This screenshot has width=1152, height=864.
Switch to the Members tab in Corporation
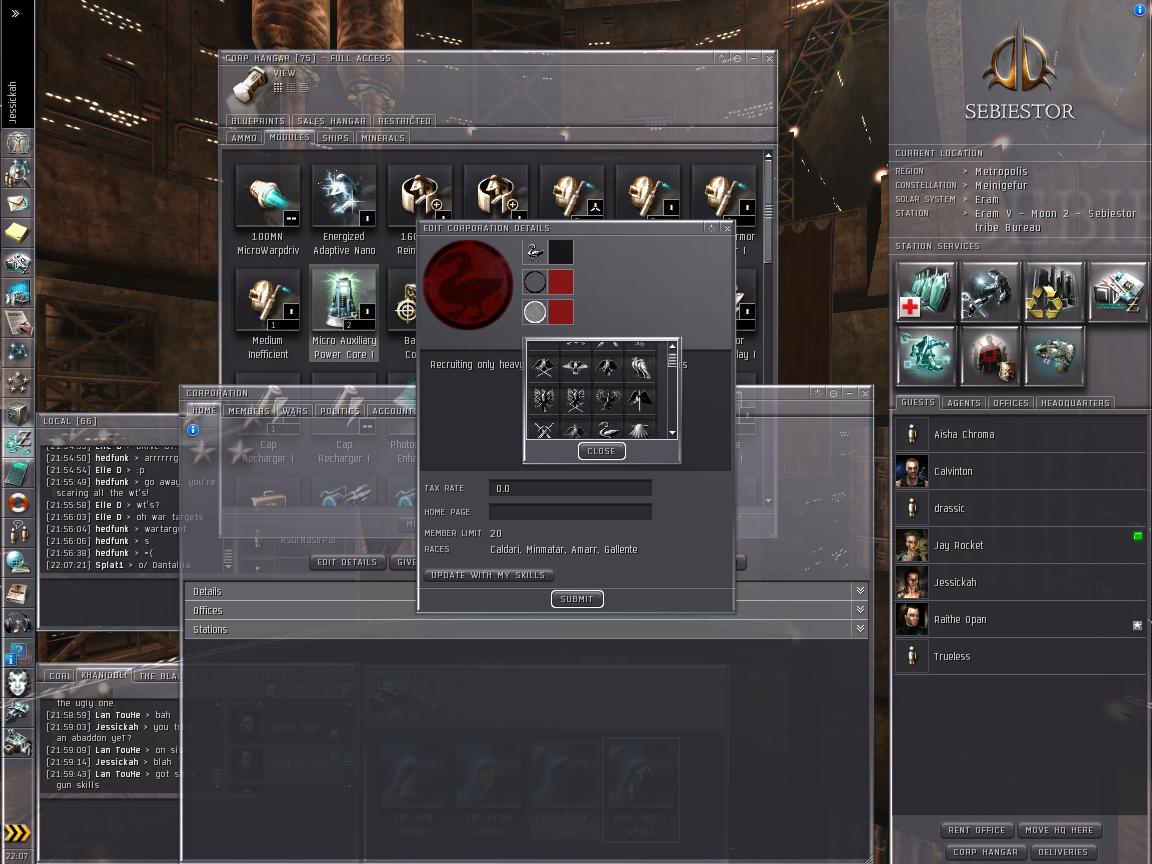[x=249, y=411]
